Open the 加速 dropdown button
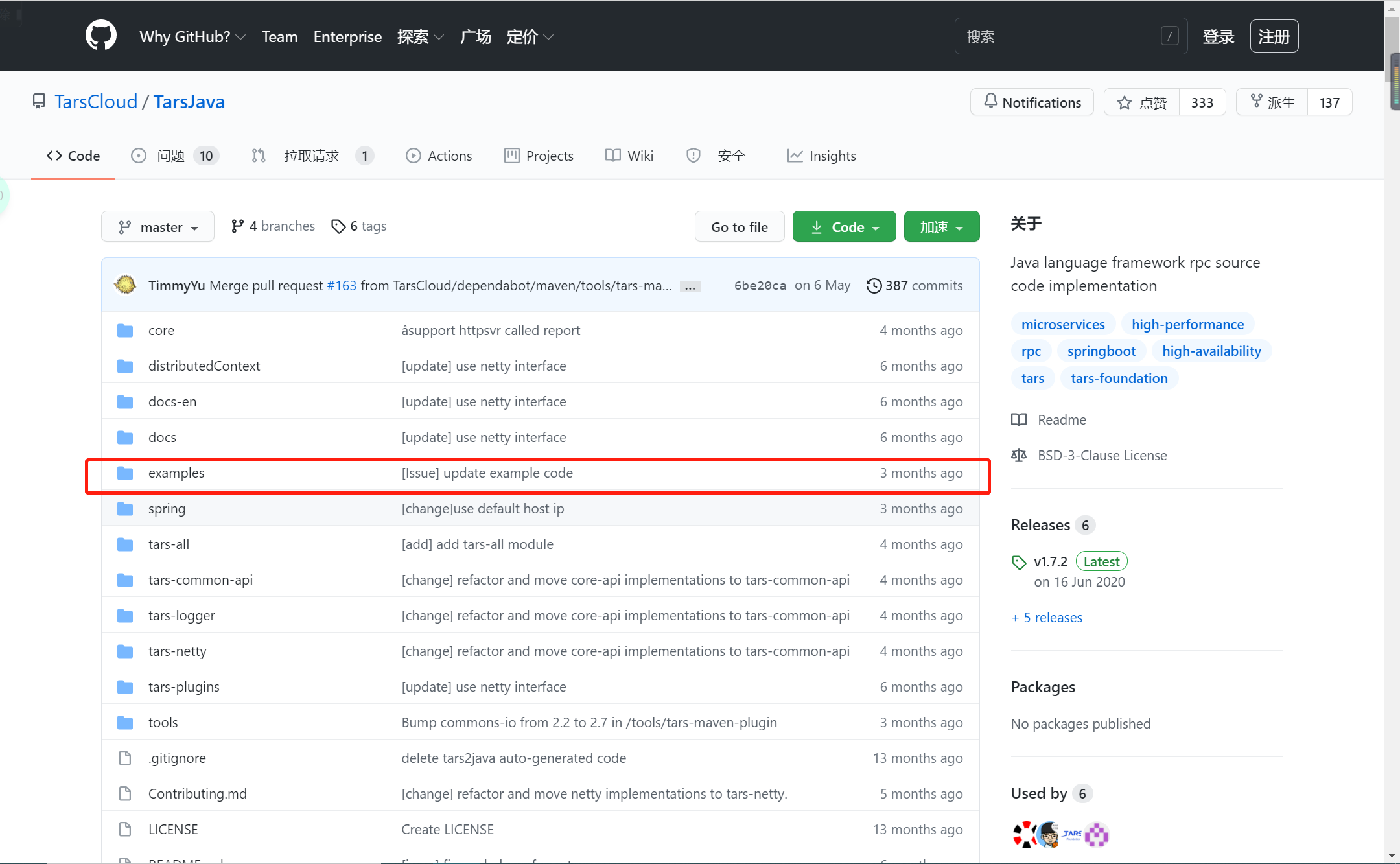This screenshot has height=864, width=1400. pos(941,227)
